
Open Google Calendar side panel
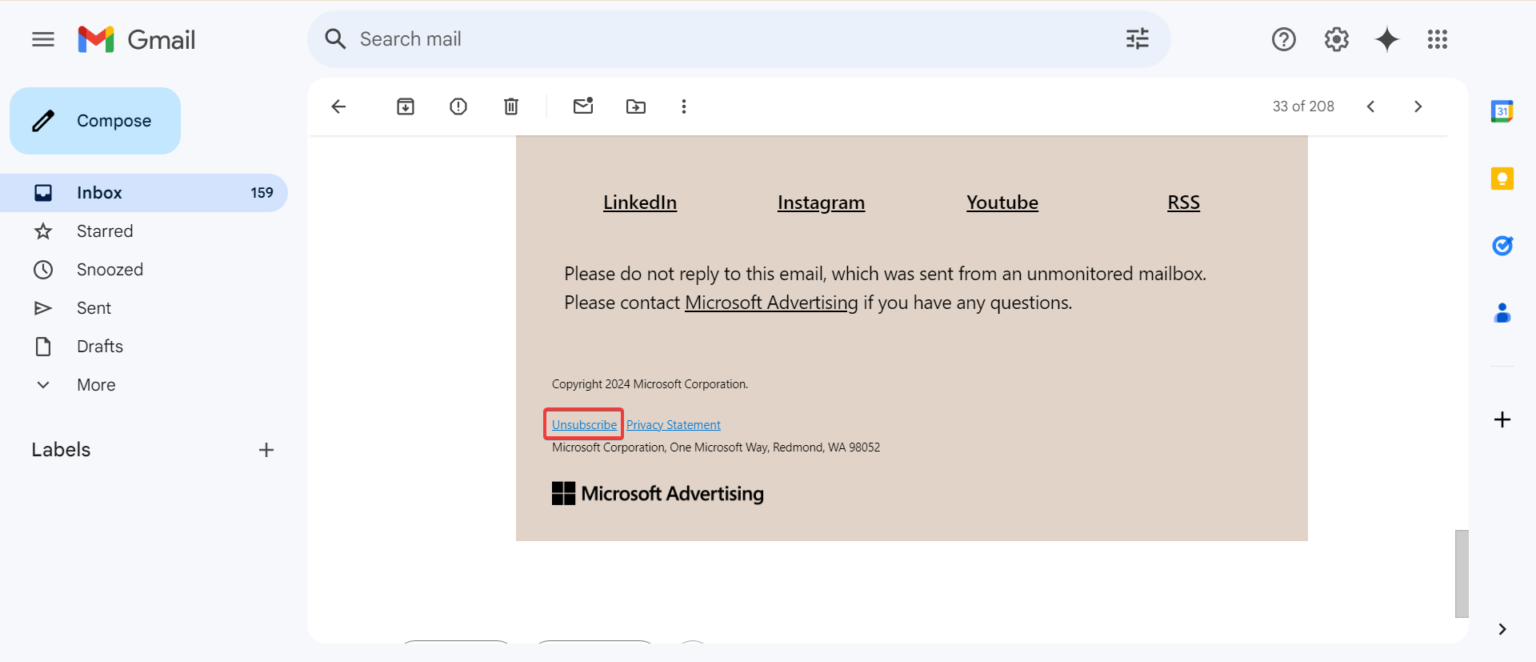click(1502, 111)
